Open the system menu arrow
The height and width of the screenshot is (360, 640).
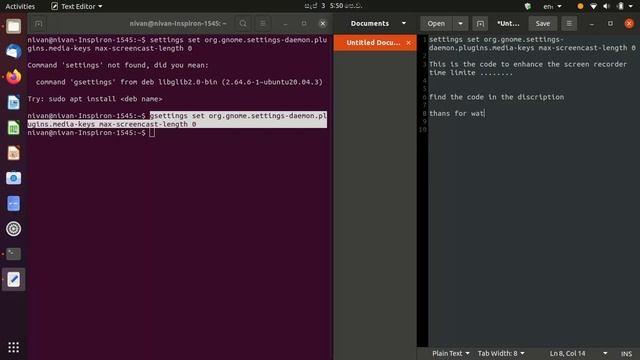[x=631, y=6]
